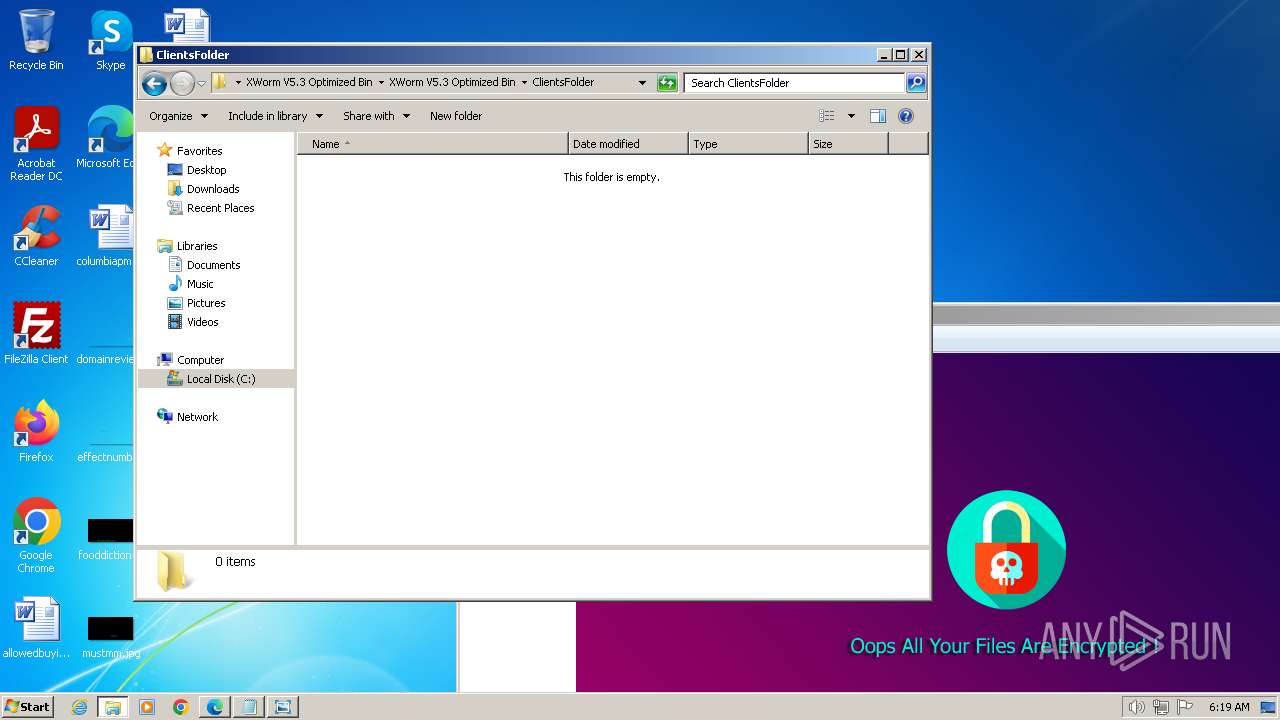1280x720 pixels.
Task: Change the view with the views icon
Action: pyautogui.click(x=826, y=116)
